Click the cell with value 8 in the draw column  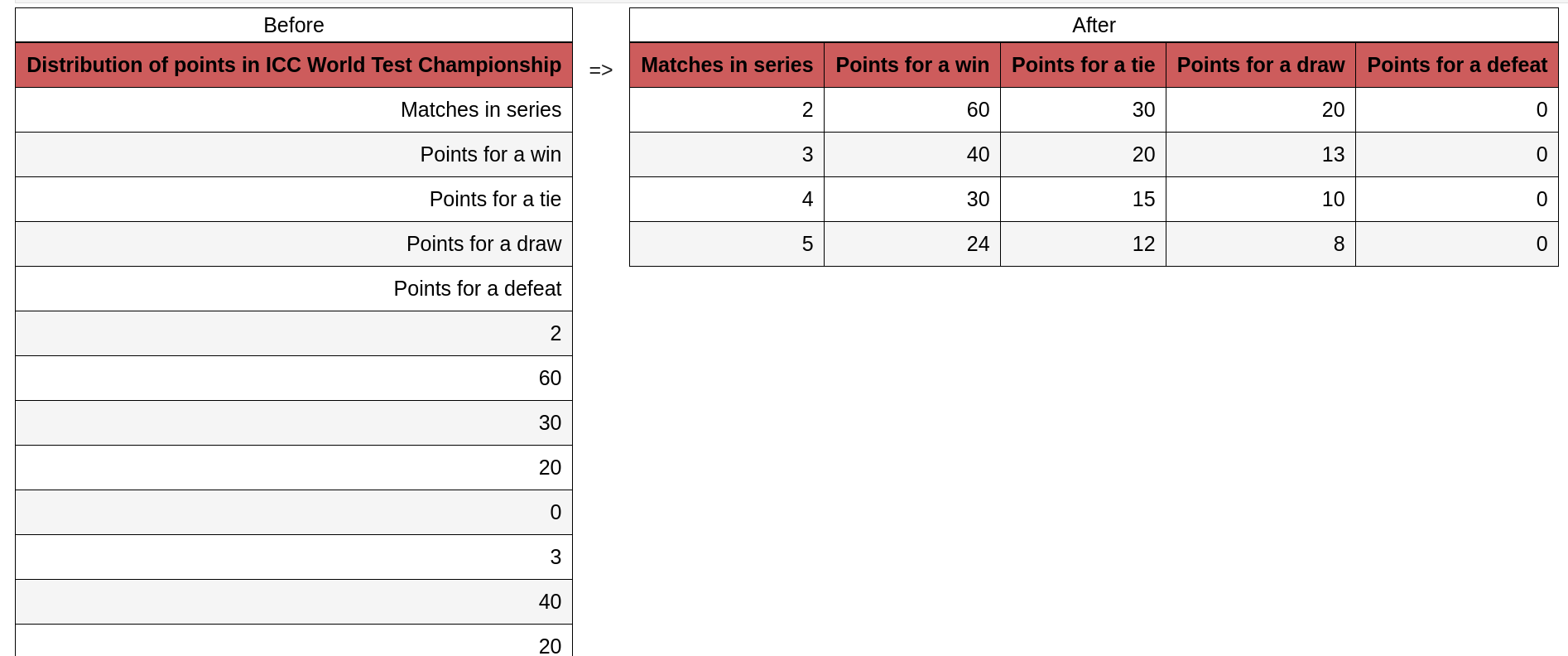[x=1261, y=244]
